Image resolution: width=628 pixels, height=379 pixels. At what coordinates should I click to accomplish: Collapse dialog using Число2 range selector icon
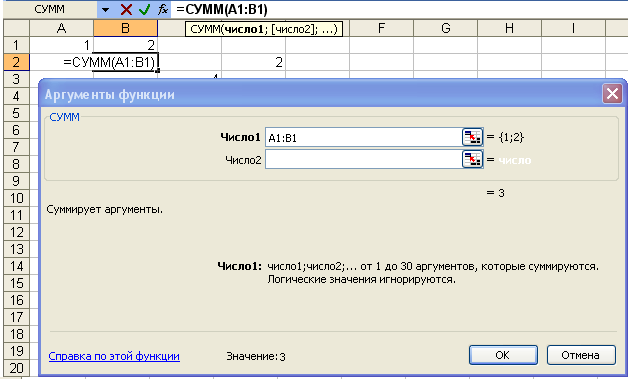click(x=473, y=159)
